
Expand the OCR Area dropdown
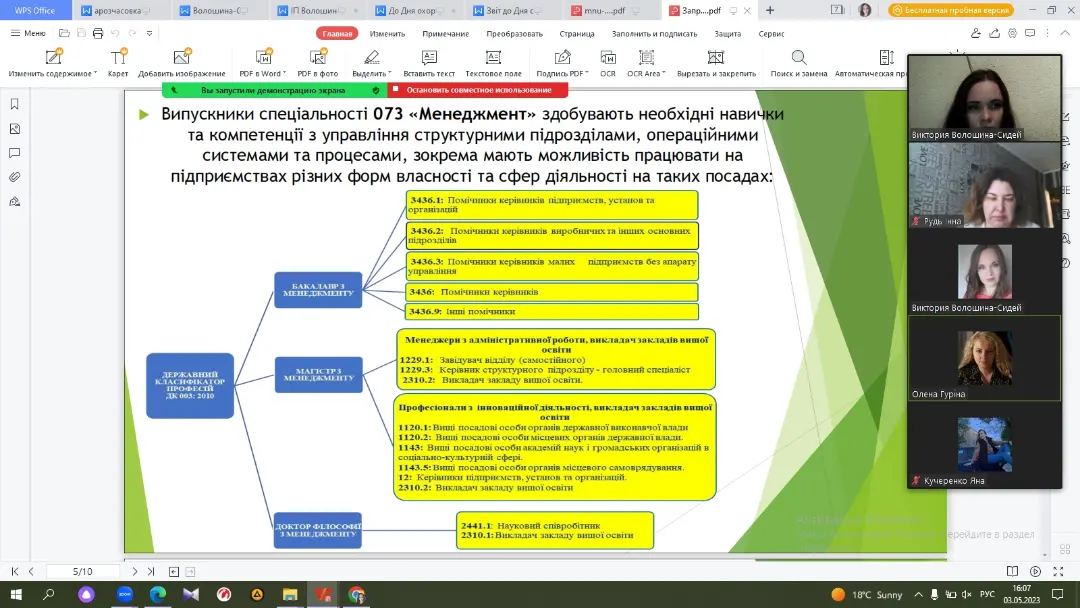pyautogui.click(x=664, y=74)
